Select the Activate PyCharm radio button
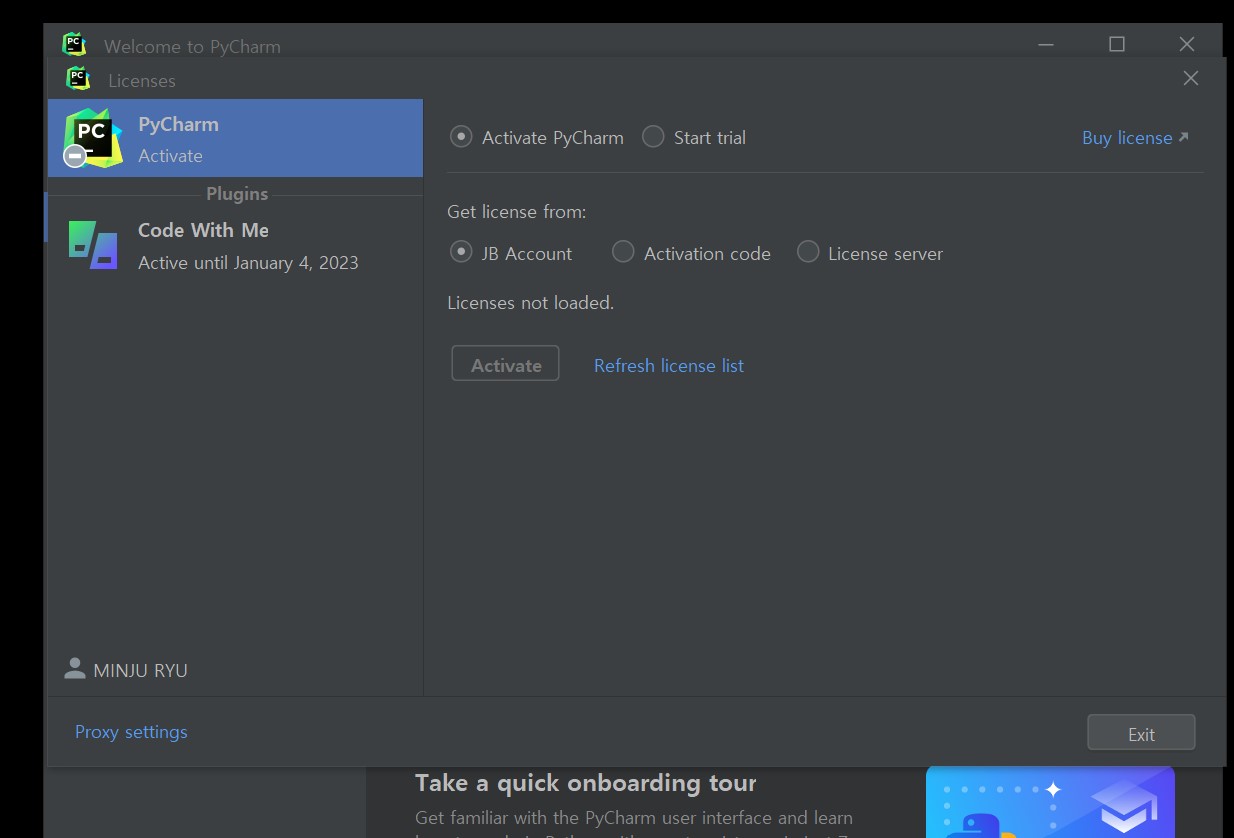The height and width of the screenshot is (838, 1234). click(461, 137)
